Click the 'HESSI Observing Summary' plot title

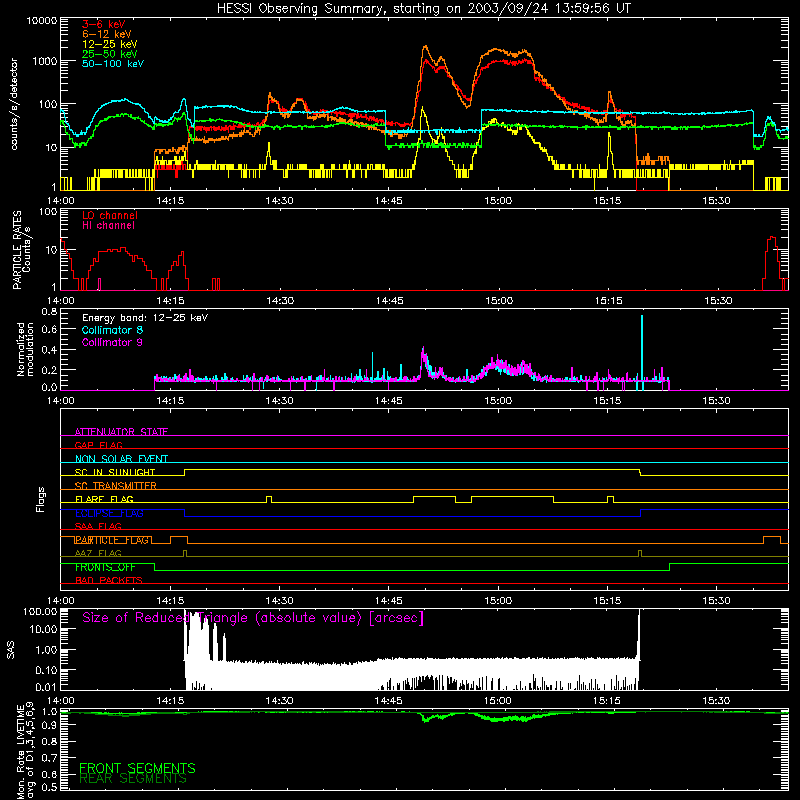click(423, 9)
